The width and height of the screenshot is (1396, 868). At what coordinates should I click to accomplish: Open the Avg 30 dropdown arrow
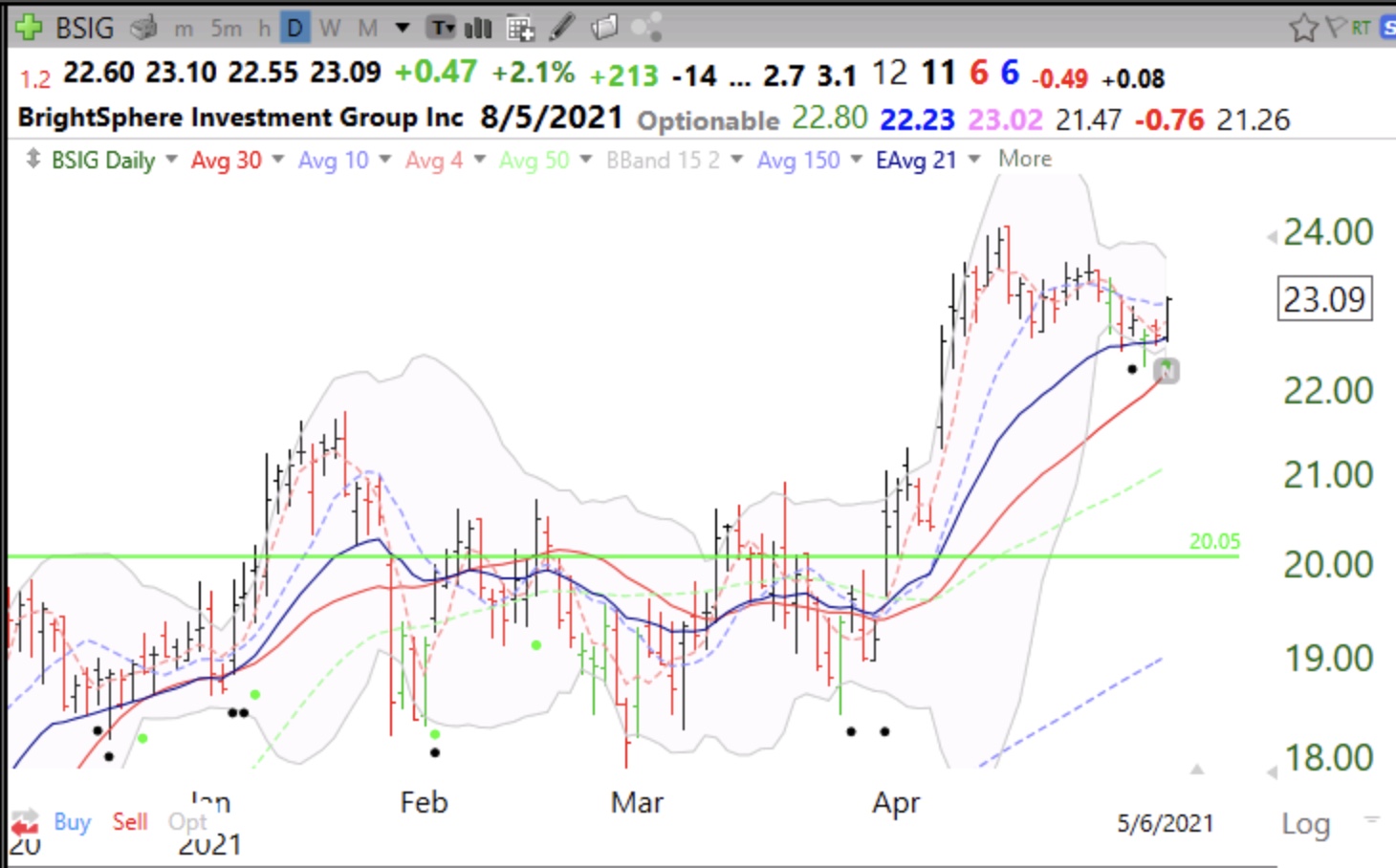point(278,159)
